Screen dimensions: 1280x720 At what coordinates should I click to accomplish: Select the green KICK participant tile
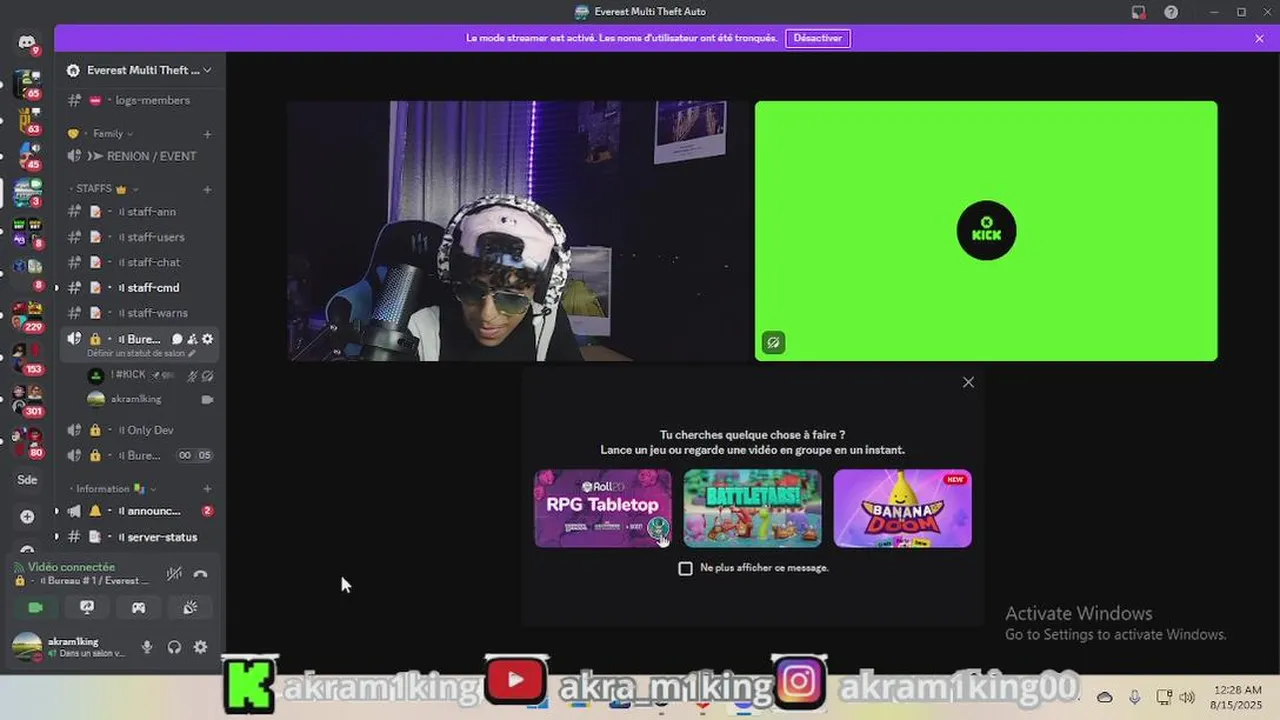986,231
